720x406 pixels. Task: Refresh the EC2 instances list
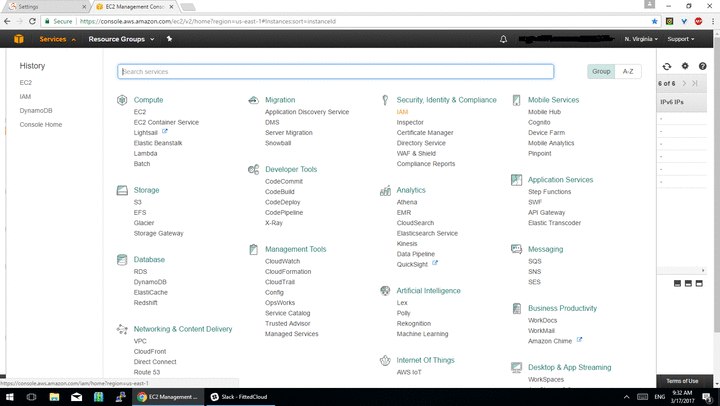point(667,66)
